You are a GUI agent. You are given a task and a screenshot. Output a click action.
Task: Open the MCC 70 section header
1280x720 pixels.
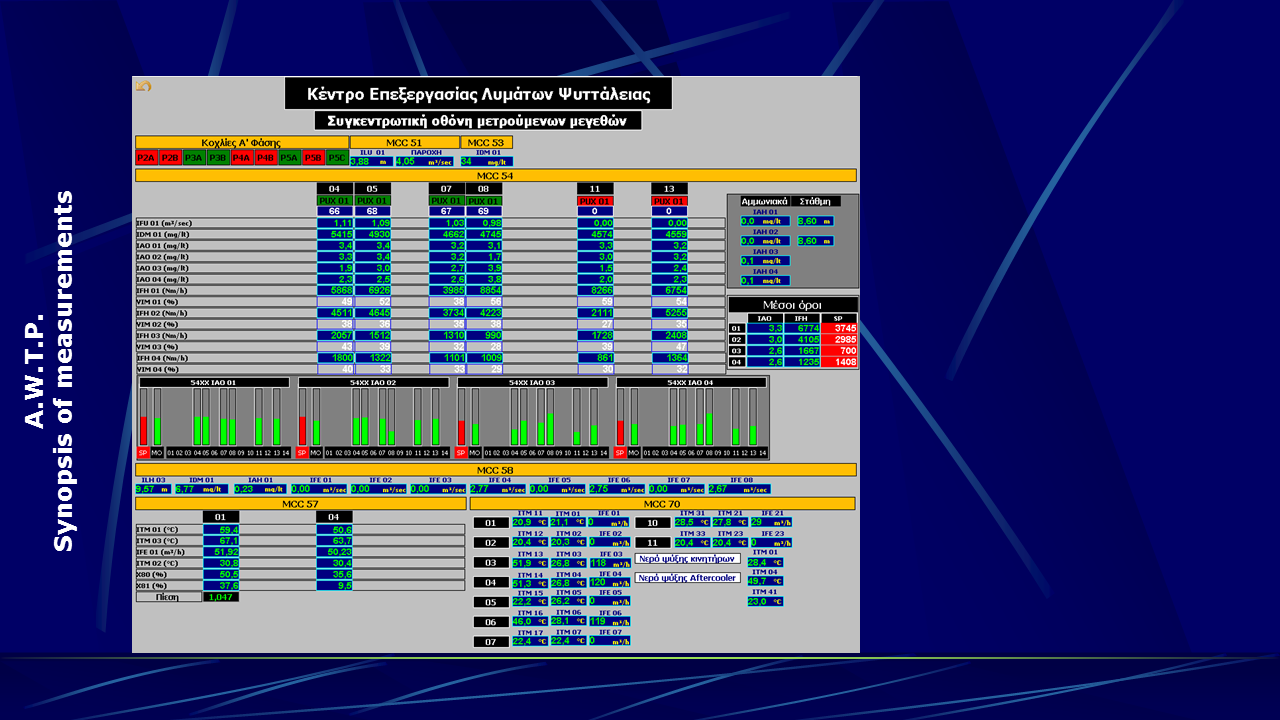tap(662, 504)
